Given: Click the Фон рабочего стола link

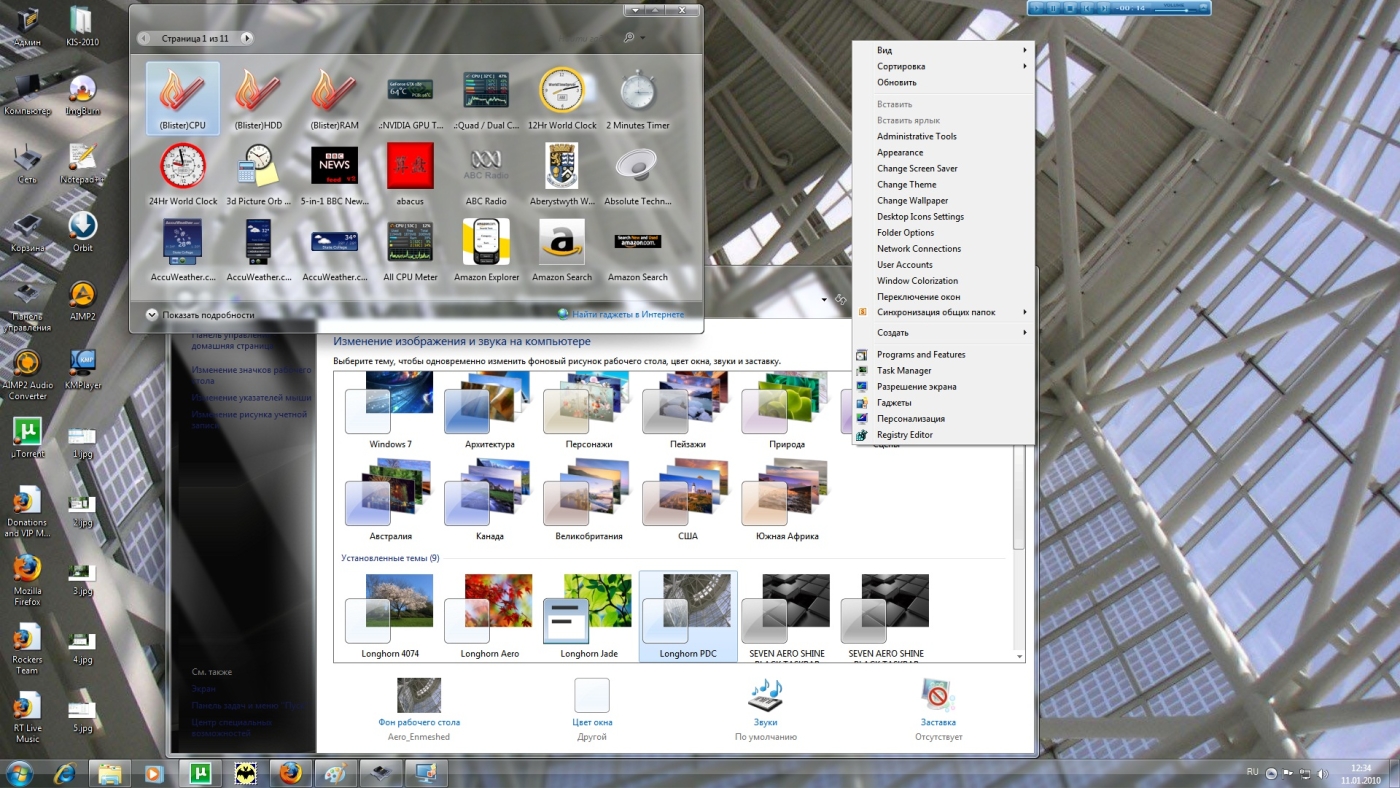Looking at the screenshot, I should (419, 722).
